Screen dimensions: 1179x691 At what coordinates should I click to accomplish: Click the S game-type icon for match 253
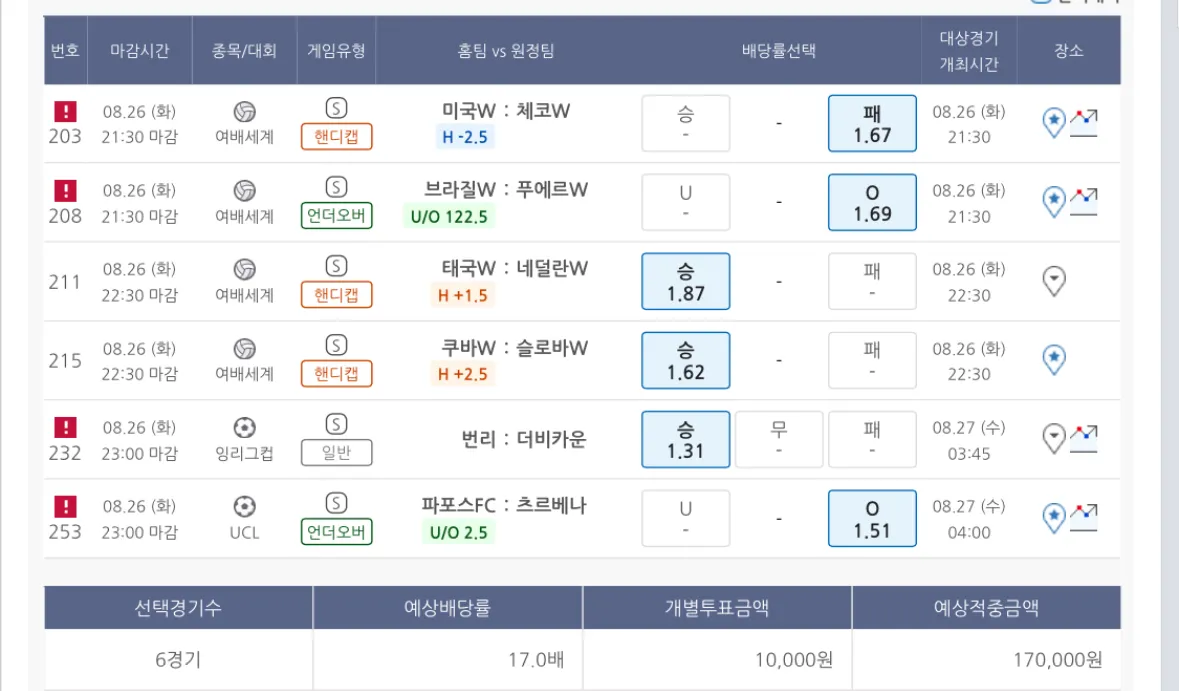[x=337, y=503]
